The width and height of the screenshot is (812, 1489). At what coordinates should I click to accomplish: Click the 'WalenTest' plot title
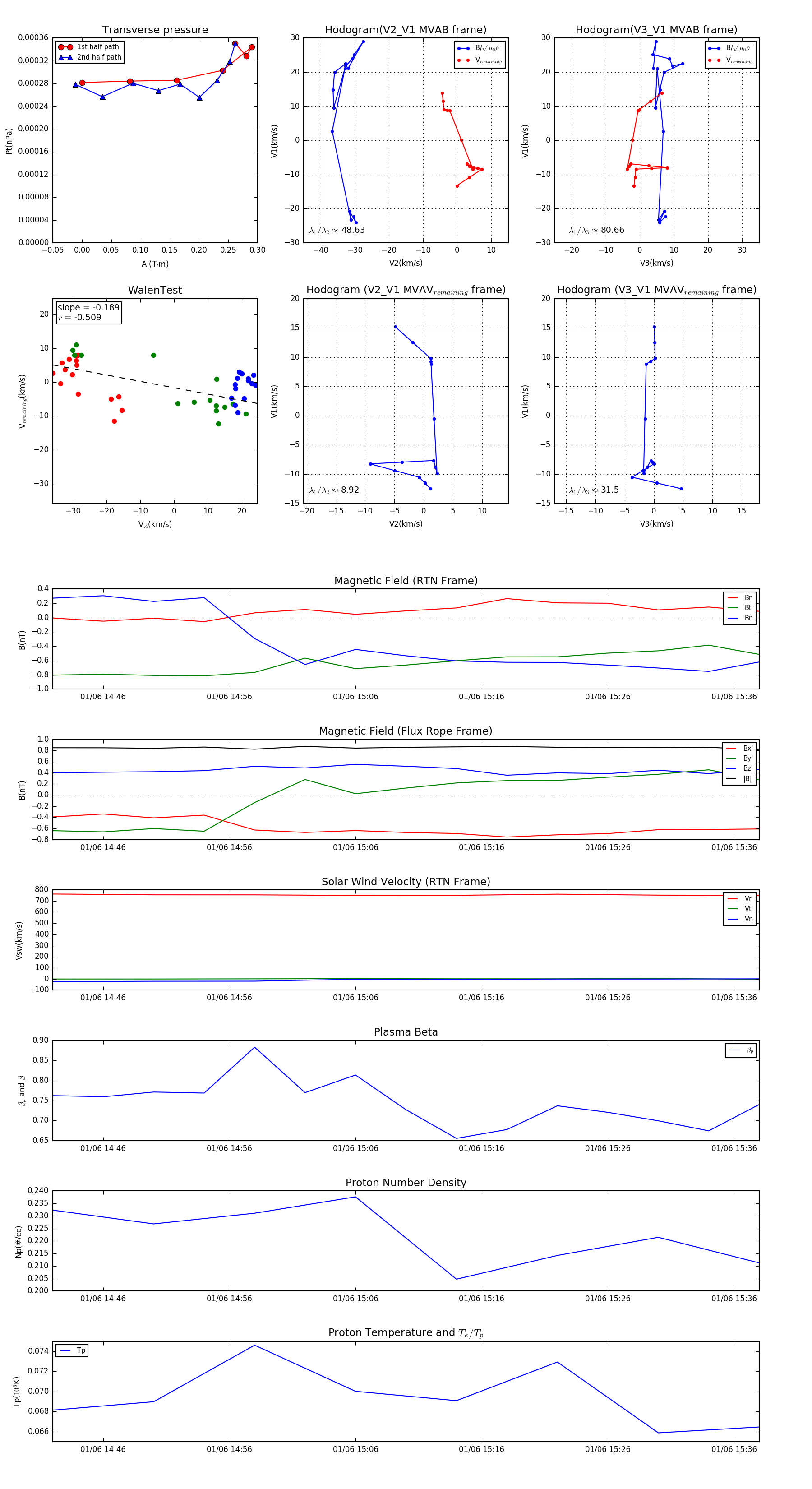click(x=155, y=290)
